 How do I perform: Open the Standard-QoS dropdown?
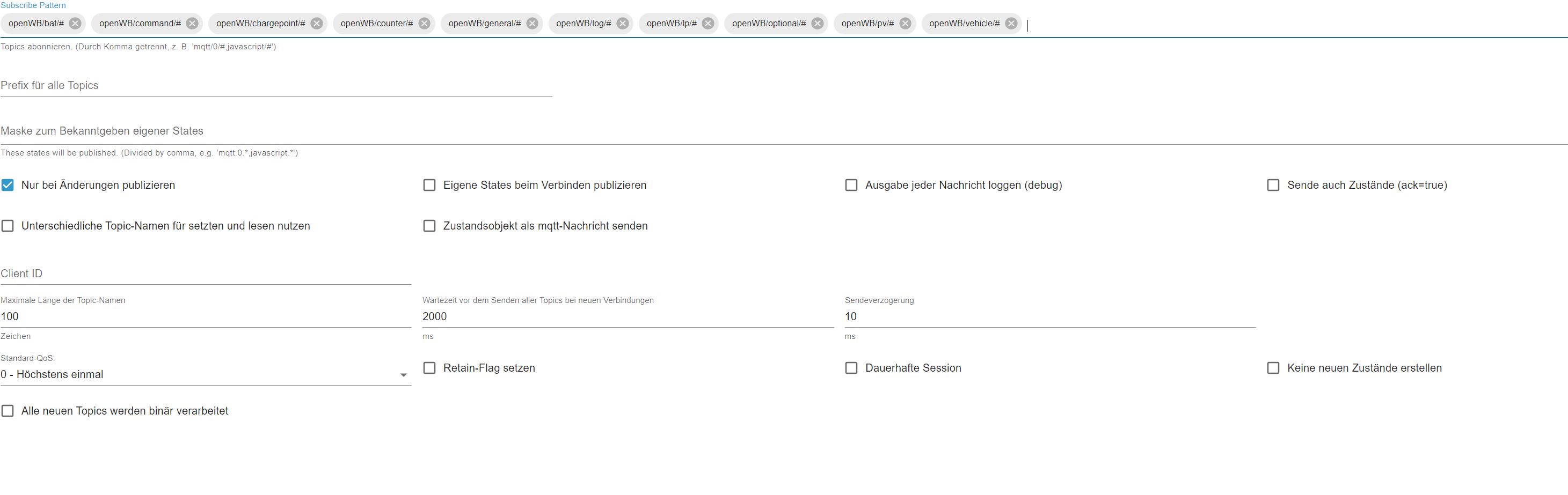pos(206,374)
